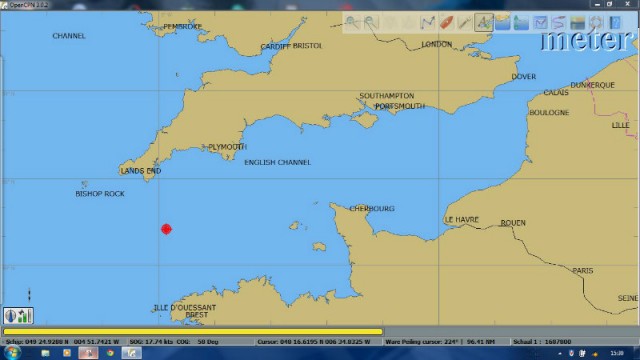Image resolution: width=640 pixels, height=360 pixels.
Task: Click the LILLE label
Action: [620, 125]
